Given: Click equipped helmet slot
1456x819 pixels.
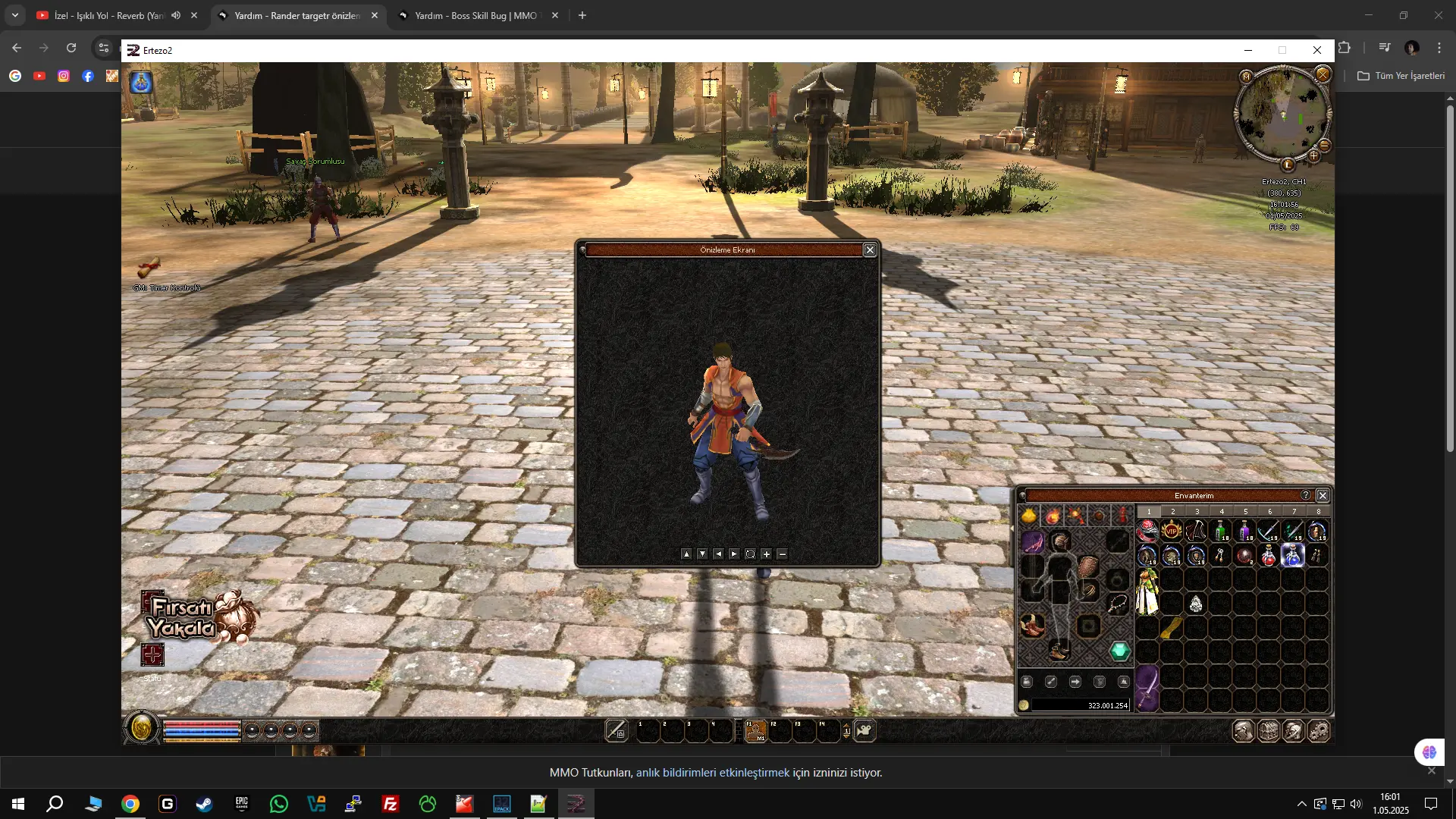Looking at the screenshot, I should point(1060,541).
